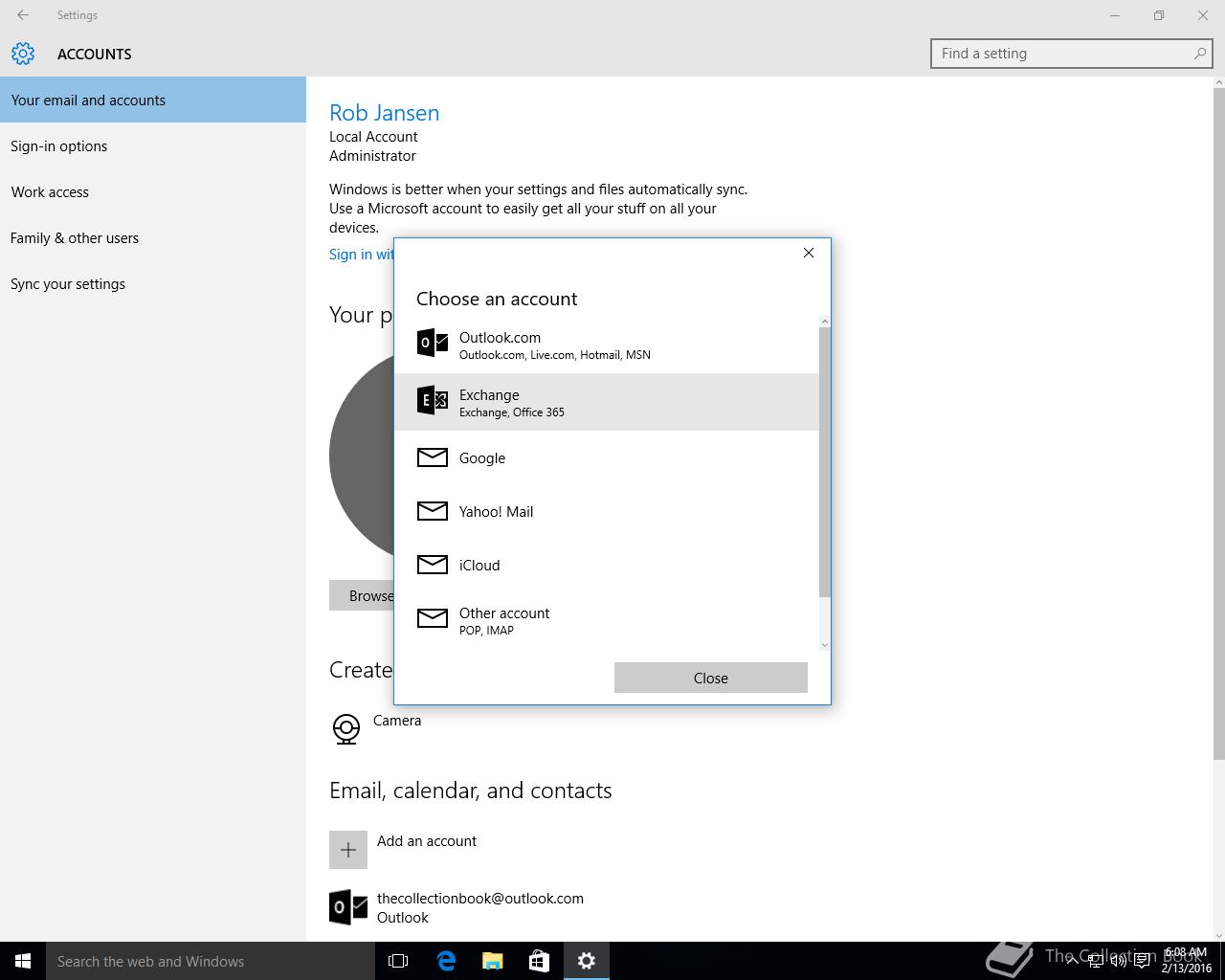Open the volume tray icon
The width and height of the screenshot is (1225, 980).
pos(1118,961)
